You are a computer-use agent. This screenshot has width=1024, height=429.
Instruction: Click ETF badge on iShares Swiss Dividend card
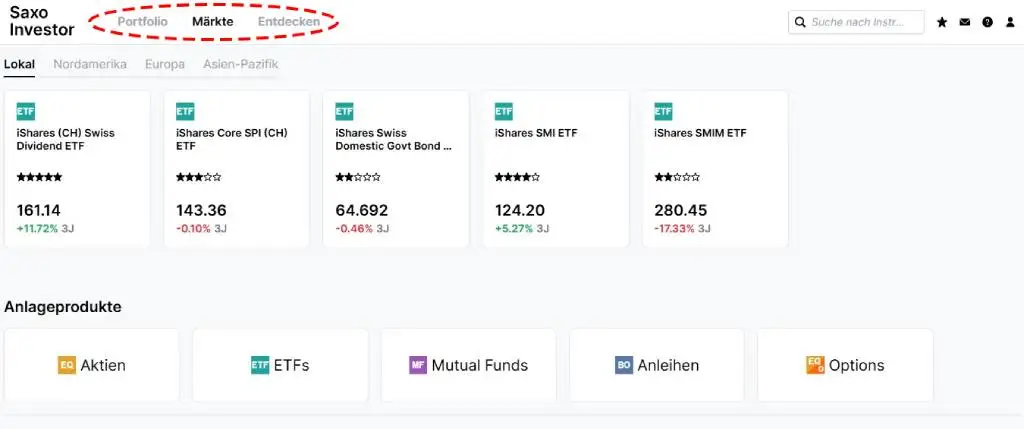click(x=25, y=112)
